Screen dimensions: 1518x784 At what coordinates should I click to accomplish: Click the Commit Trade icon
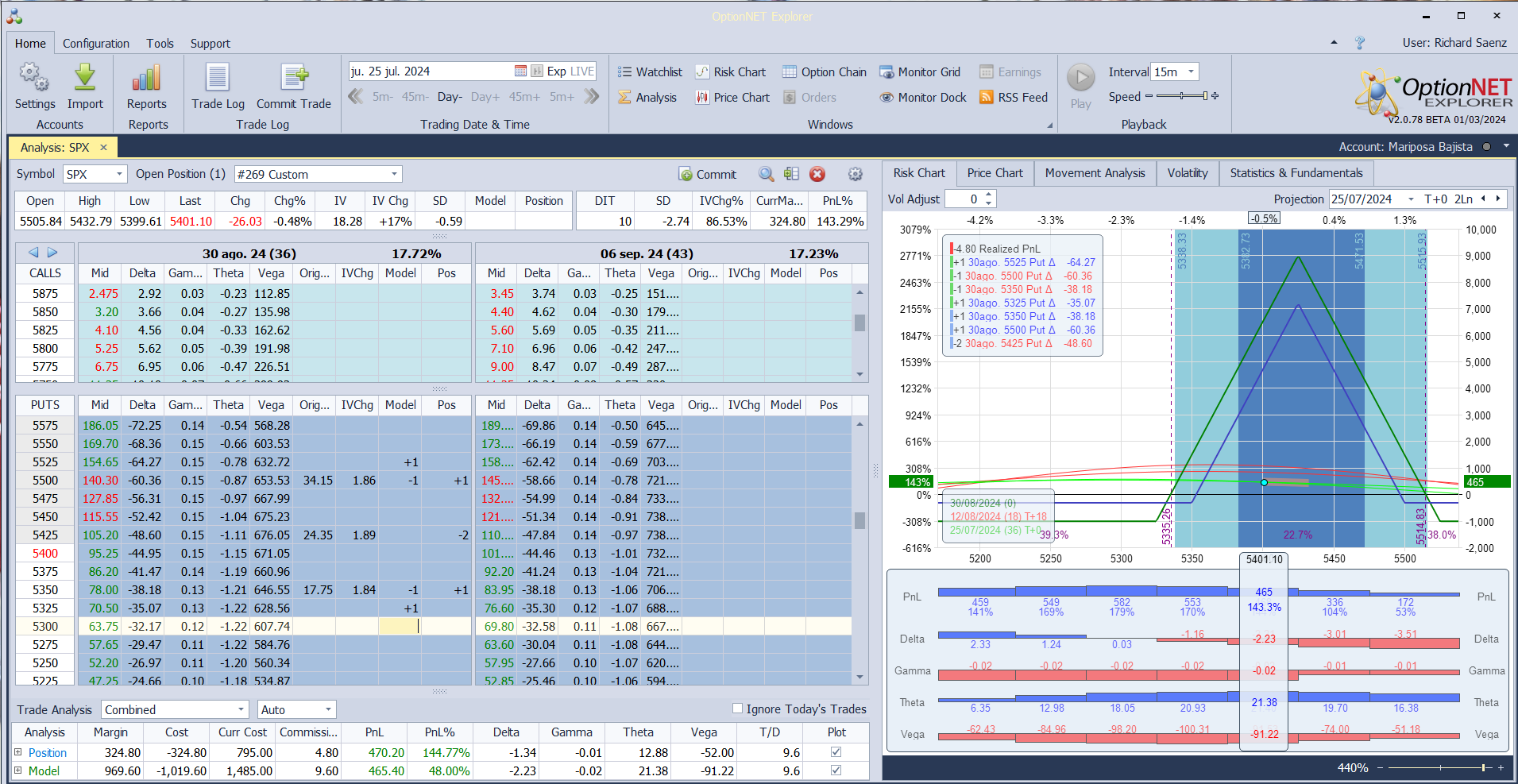tap(293, 78)
